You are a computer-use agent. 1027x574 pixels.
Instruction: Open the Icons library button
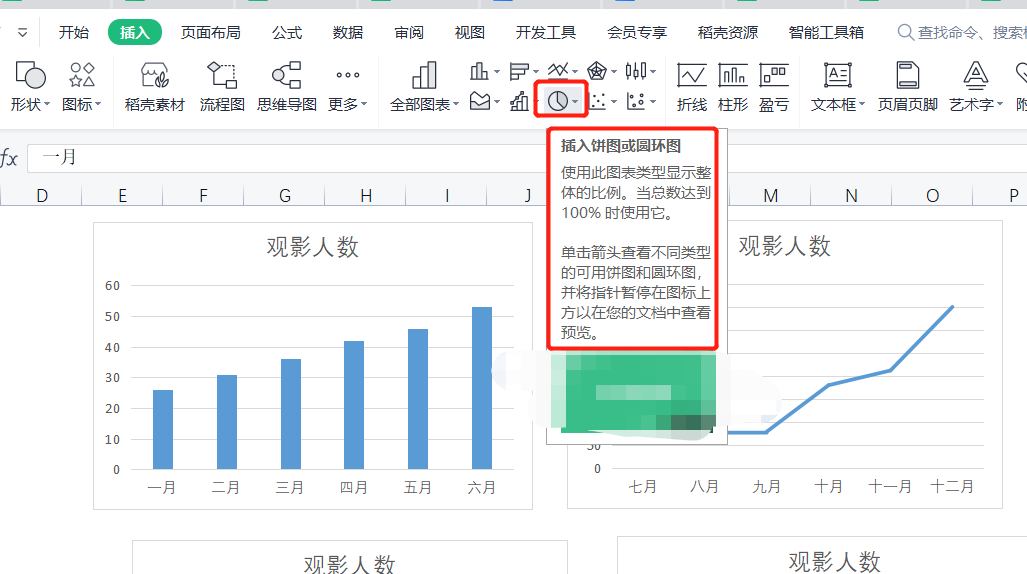(x=82, y=75)
